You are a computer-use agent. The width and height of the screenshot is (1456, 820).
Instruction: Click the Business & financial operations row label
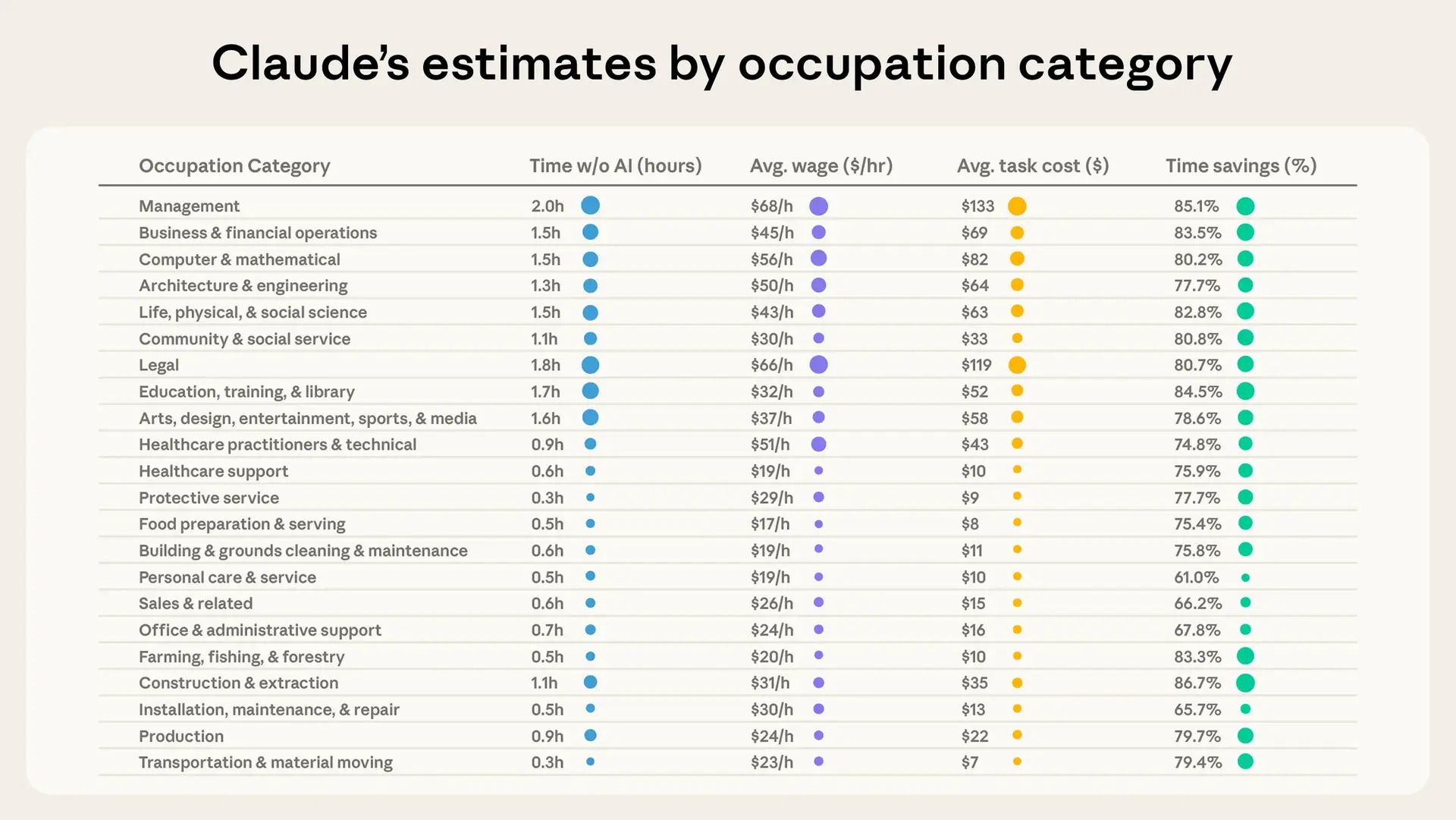258,233
